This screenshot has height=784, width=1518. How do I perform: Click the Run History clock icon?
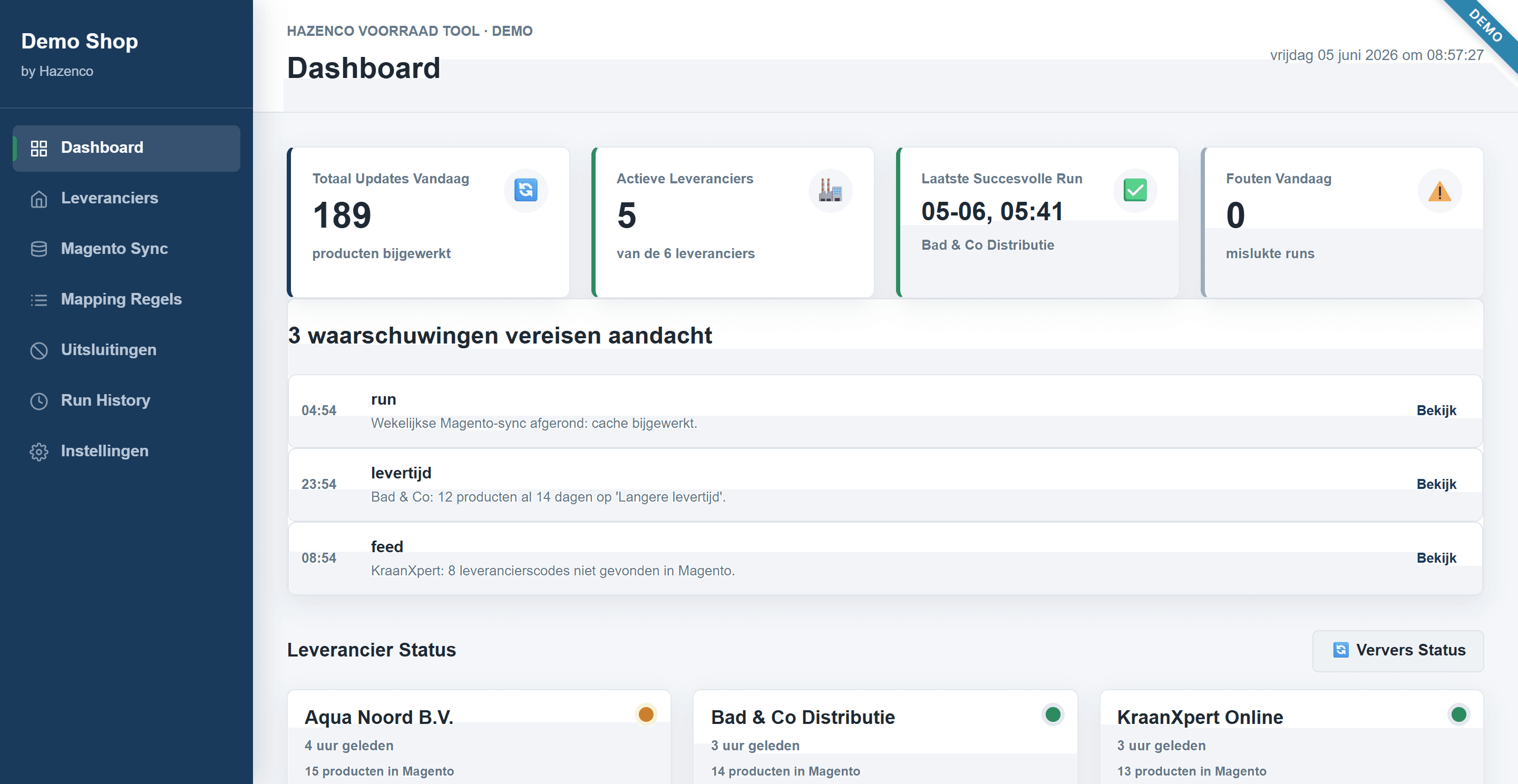click(39, 401)
